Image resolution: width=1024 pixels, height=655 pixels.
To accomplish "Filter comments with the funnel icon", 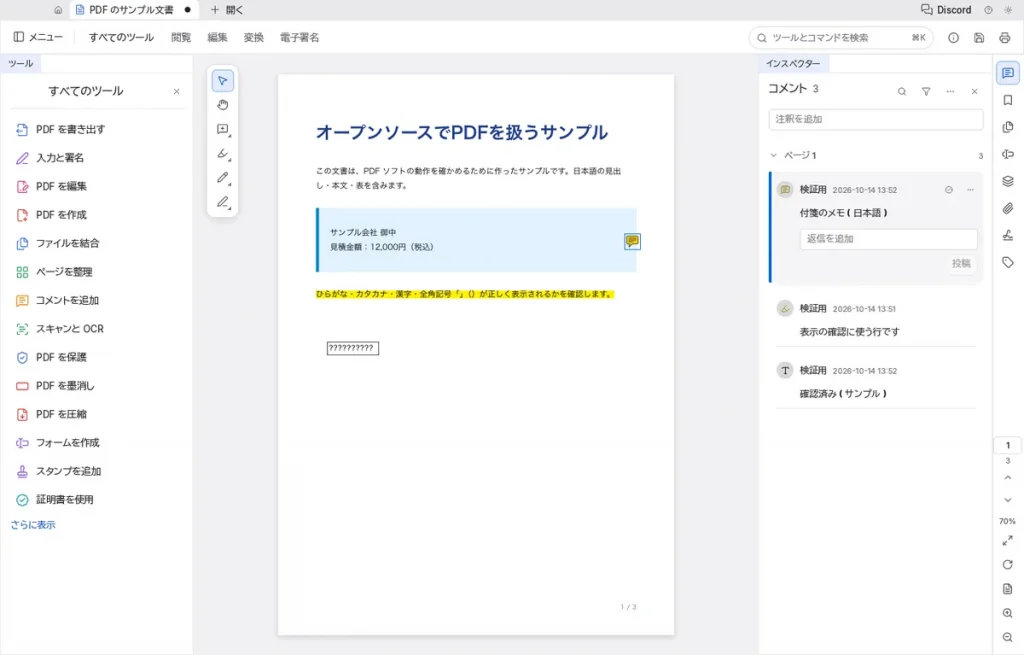I will [926, 91].
